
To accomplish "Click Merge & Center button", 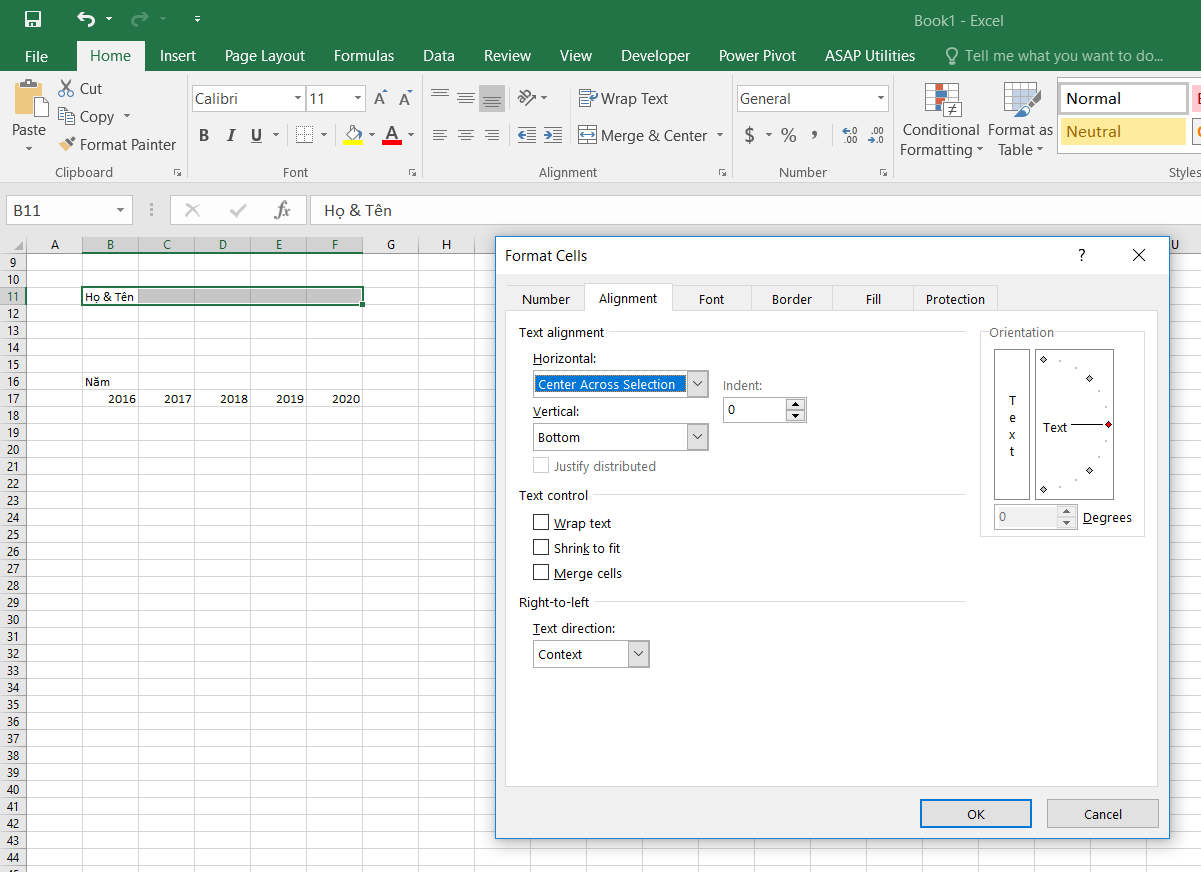I will tap(643, 135).
